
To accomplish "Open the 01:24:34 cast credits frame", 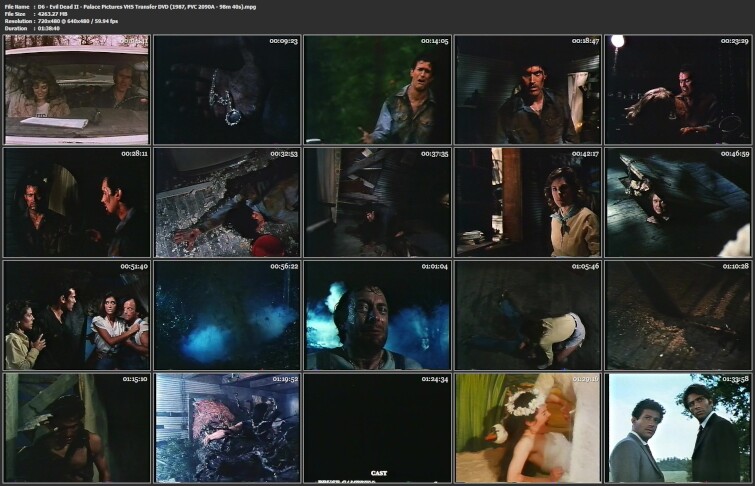I will point(378,428).
